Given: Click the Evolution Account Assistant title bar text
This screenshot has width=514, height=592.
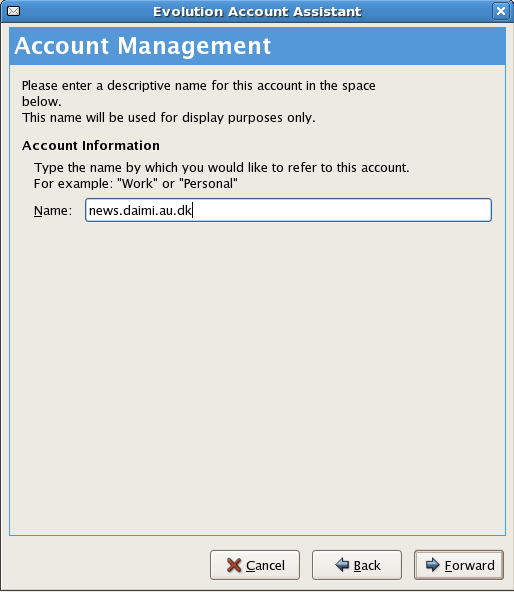Looking at the screenshot, I should 257,11.
